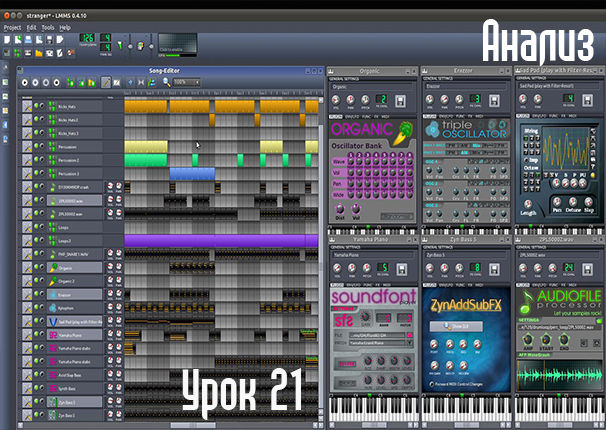The width and height of the screenshot is (606, 430).
Task: Solo the Organic track
Action: (42, 267)
